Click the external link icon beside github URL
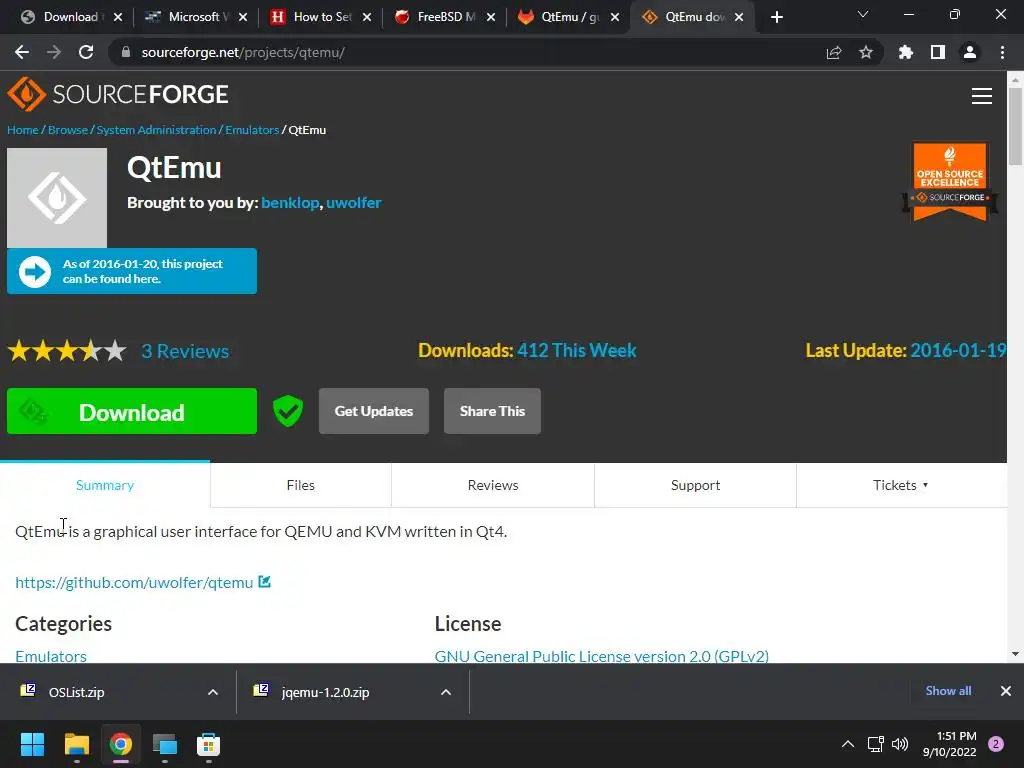 (264, 581)
